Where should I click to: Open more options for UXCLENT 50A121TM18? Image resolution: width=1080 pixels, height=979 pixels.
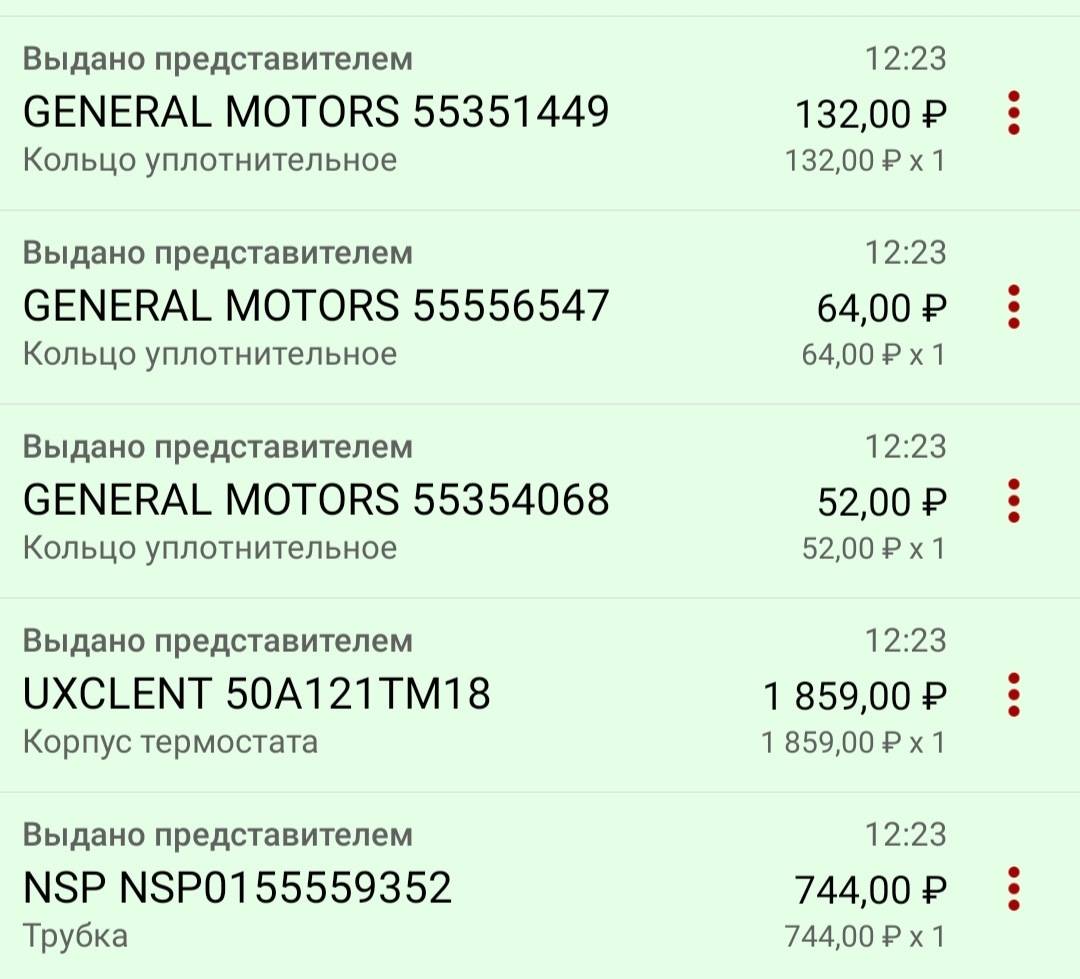(1013, 695)
